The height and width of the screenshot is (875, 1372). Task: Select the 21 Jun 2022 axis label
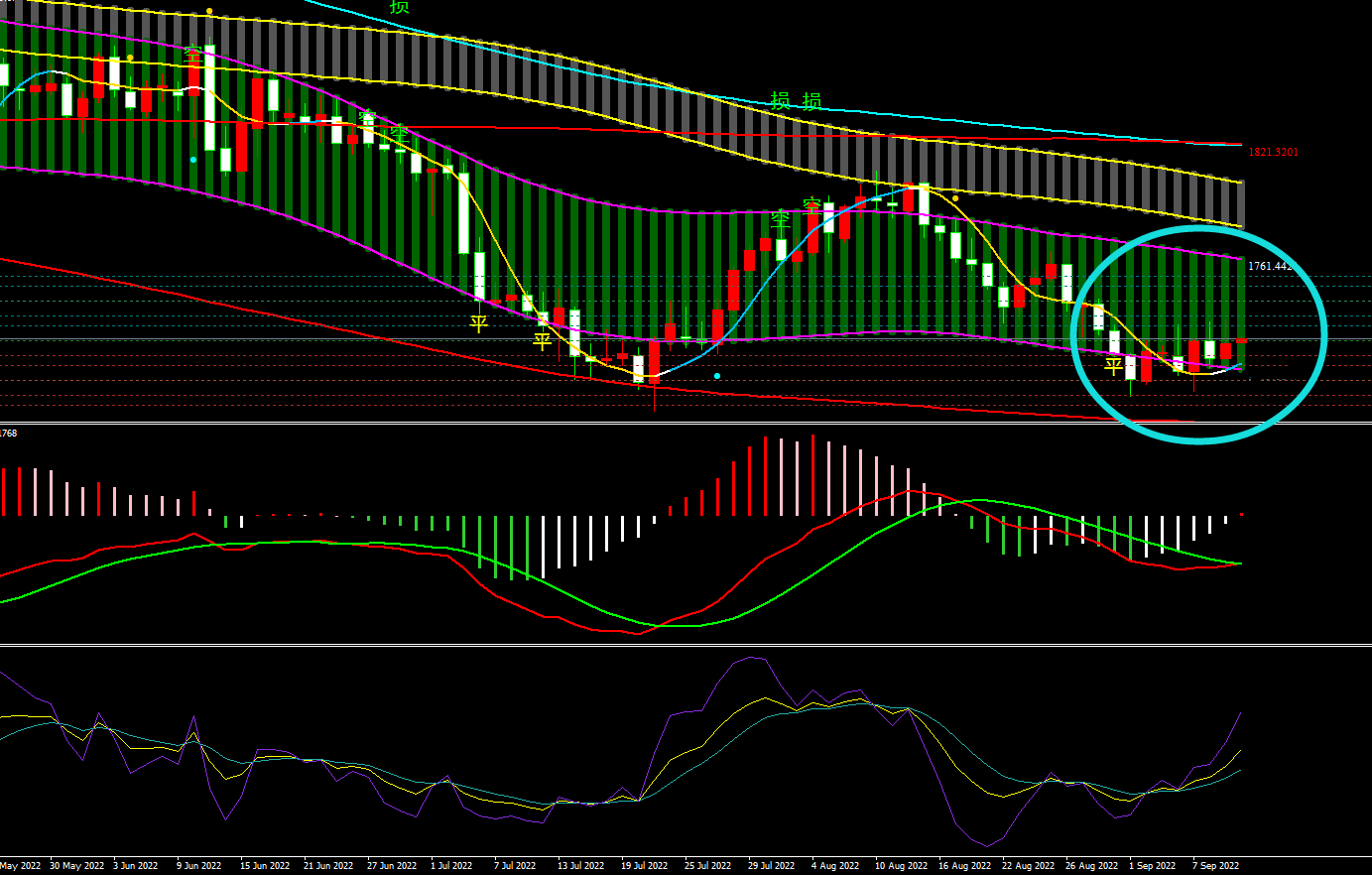(x=328, y=866)
